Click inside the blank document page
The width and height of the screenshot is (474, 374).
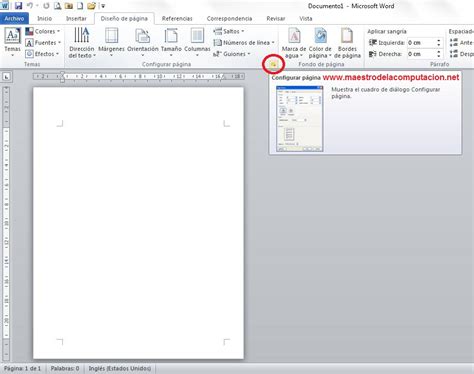pos(138,223)
